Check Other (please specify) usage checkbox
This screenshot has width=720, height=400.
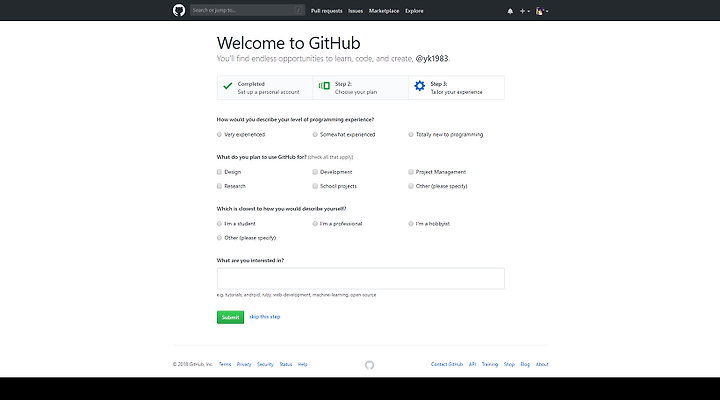click(411, 186)
